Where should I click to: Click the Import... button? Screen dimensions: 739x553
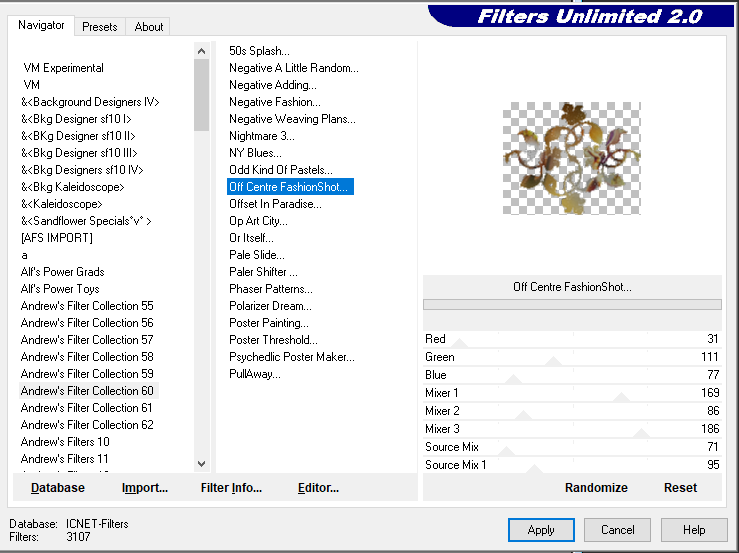tap(145, 488)
